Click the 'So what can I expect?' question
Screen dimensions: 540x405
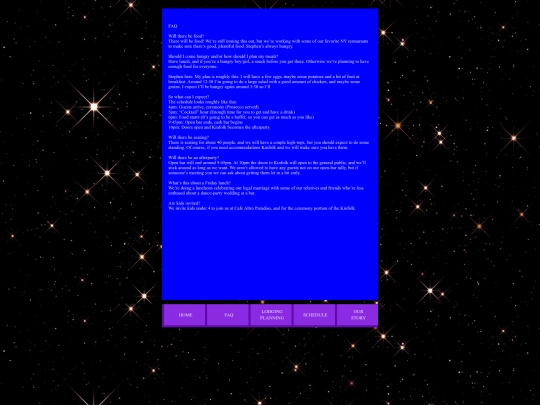click(188, 97)
